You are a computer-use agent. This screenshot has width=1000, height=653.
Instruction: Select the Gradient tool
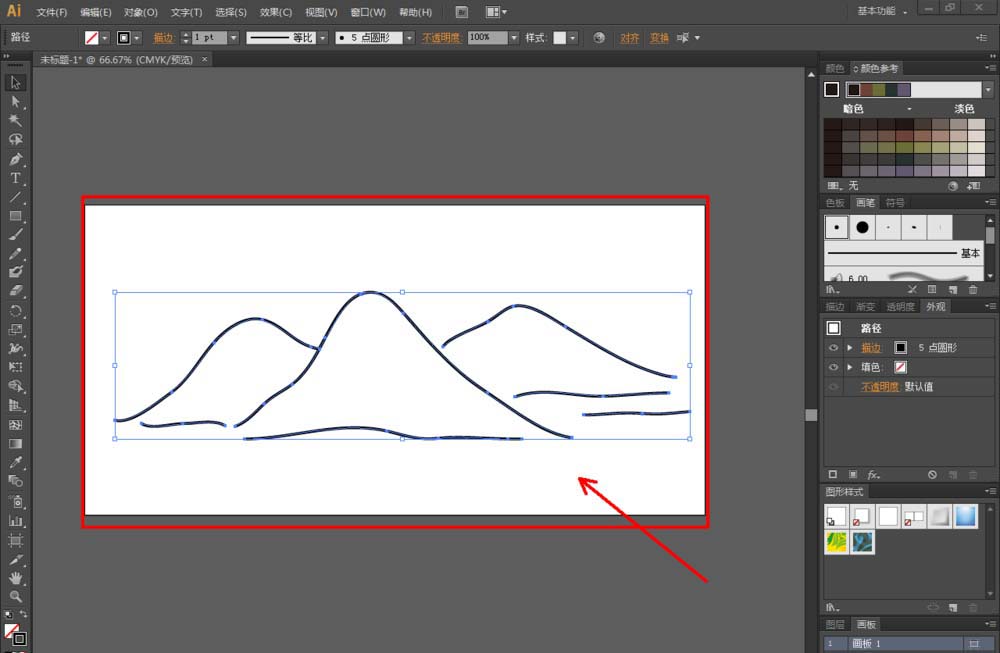coord(15,444)
